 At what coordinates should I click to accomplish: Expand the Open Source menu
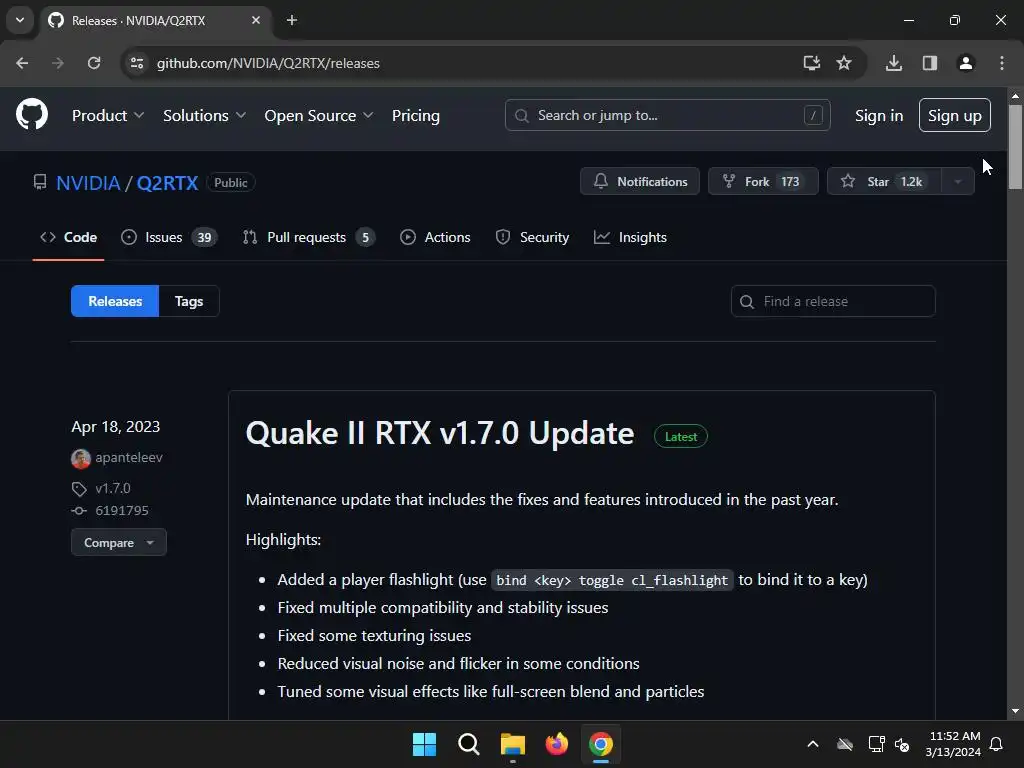[319, 116]
